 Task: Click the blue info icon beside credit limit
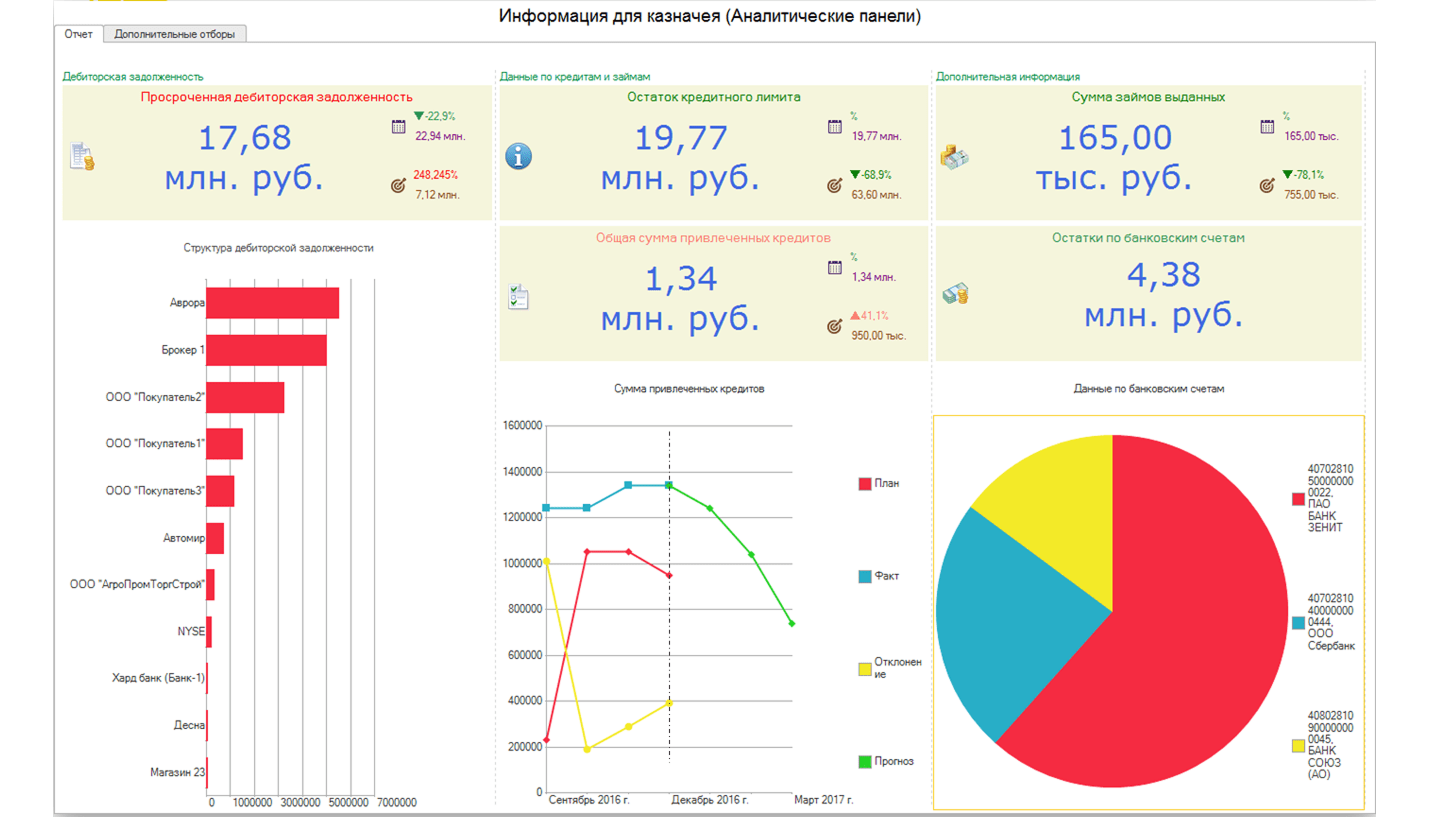coord(518,157)
